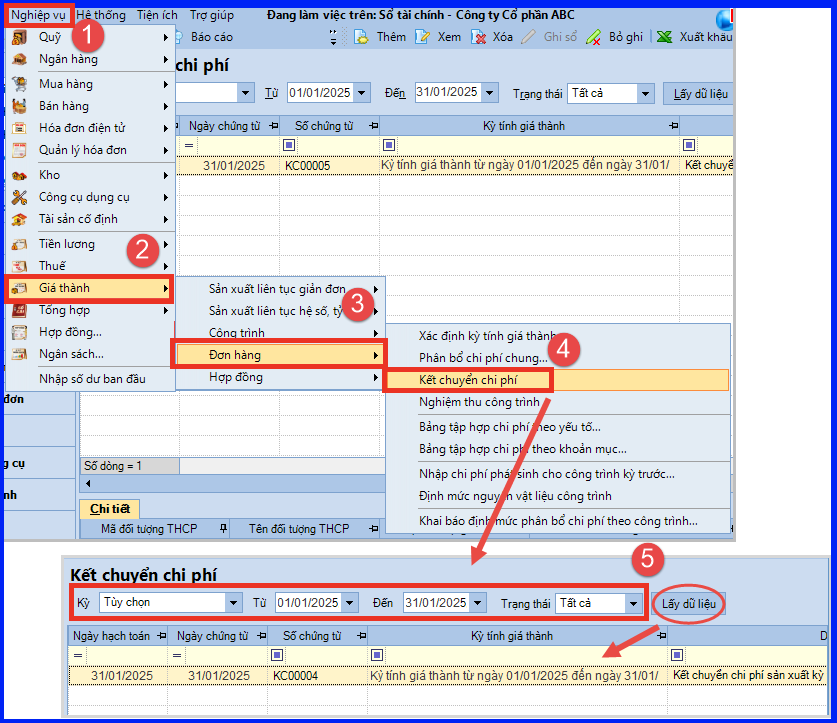
Task: Click the Xem (view) pencil icon
Action: (422, 37)
